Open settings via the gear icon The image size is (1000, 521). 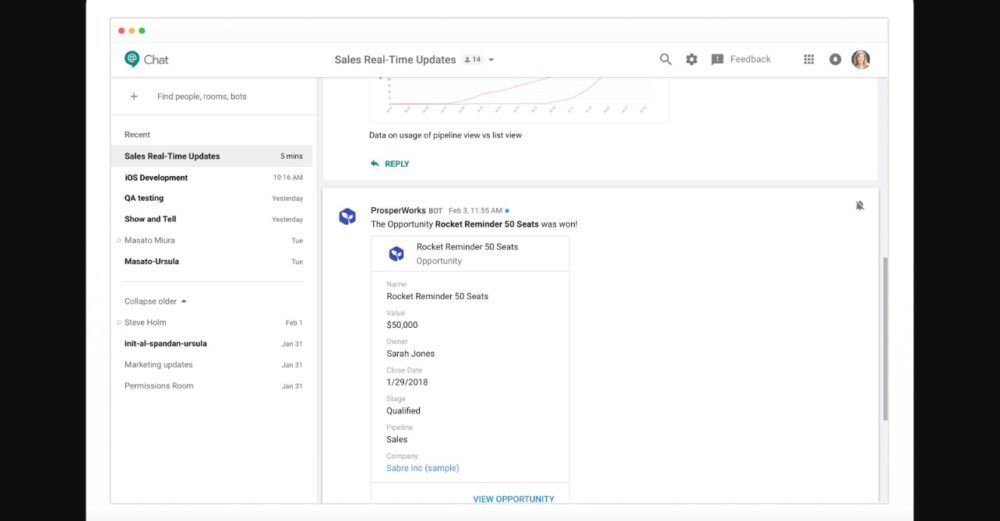click(691, 59)
